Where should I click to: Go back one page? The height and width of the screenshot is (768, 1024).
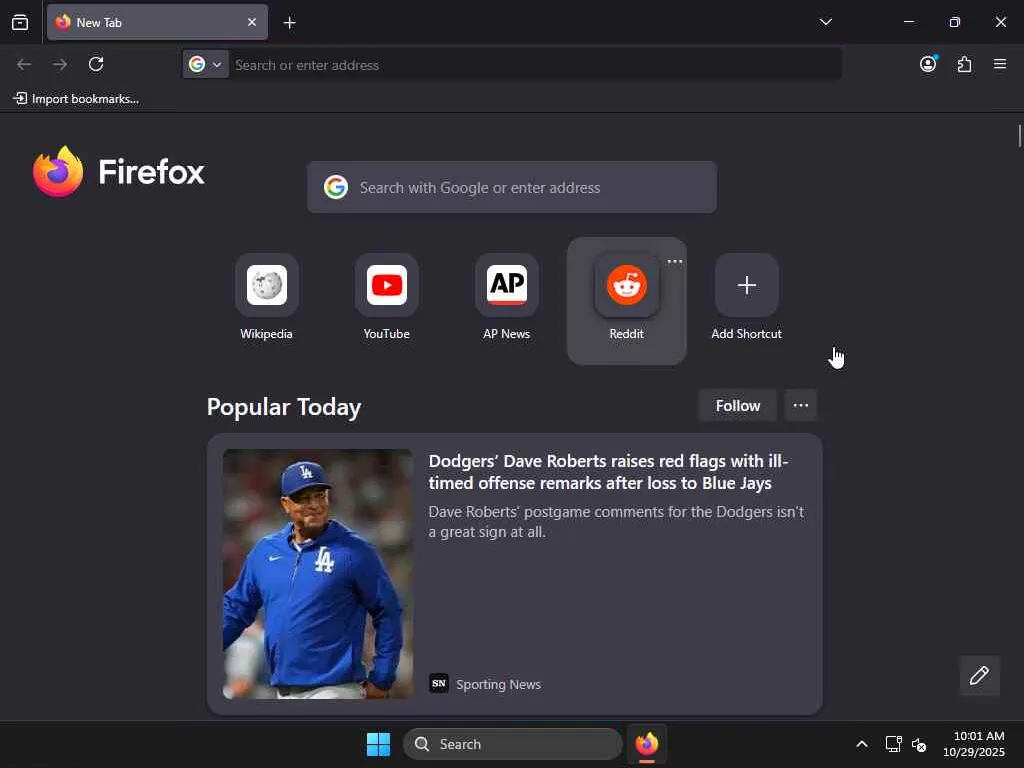(24, 64)
